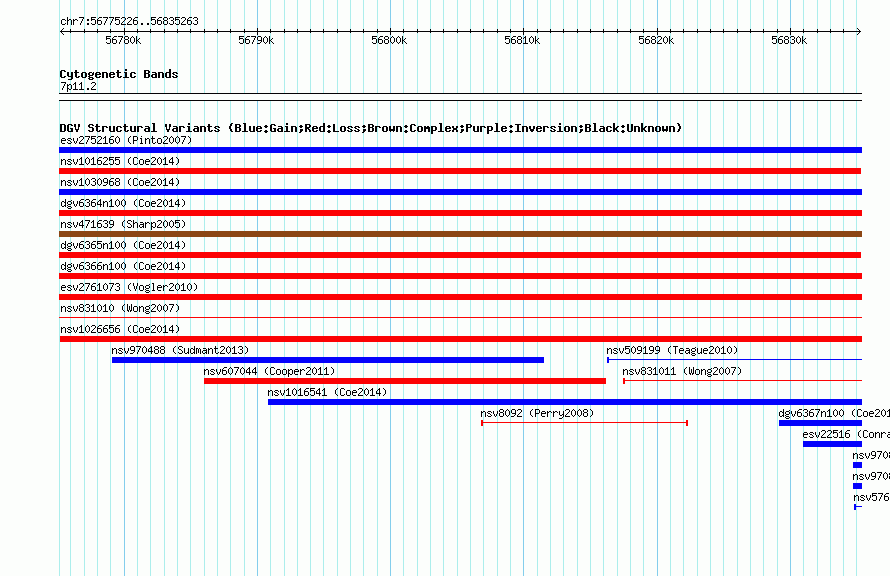Select the blue bar beneath esv22516
Screen dimensions: 890x576
coord(832,444)
